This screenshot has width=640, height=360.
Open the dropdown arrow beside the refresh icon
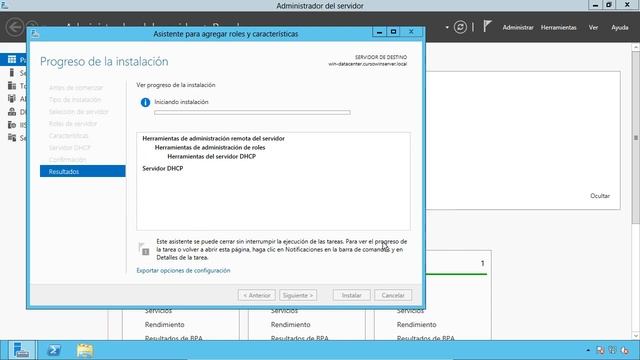tap(447, 27)
